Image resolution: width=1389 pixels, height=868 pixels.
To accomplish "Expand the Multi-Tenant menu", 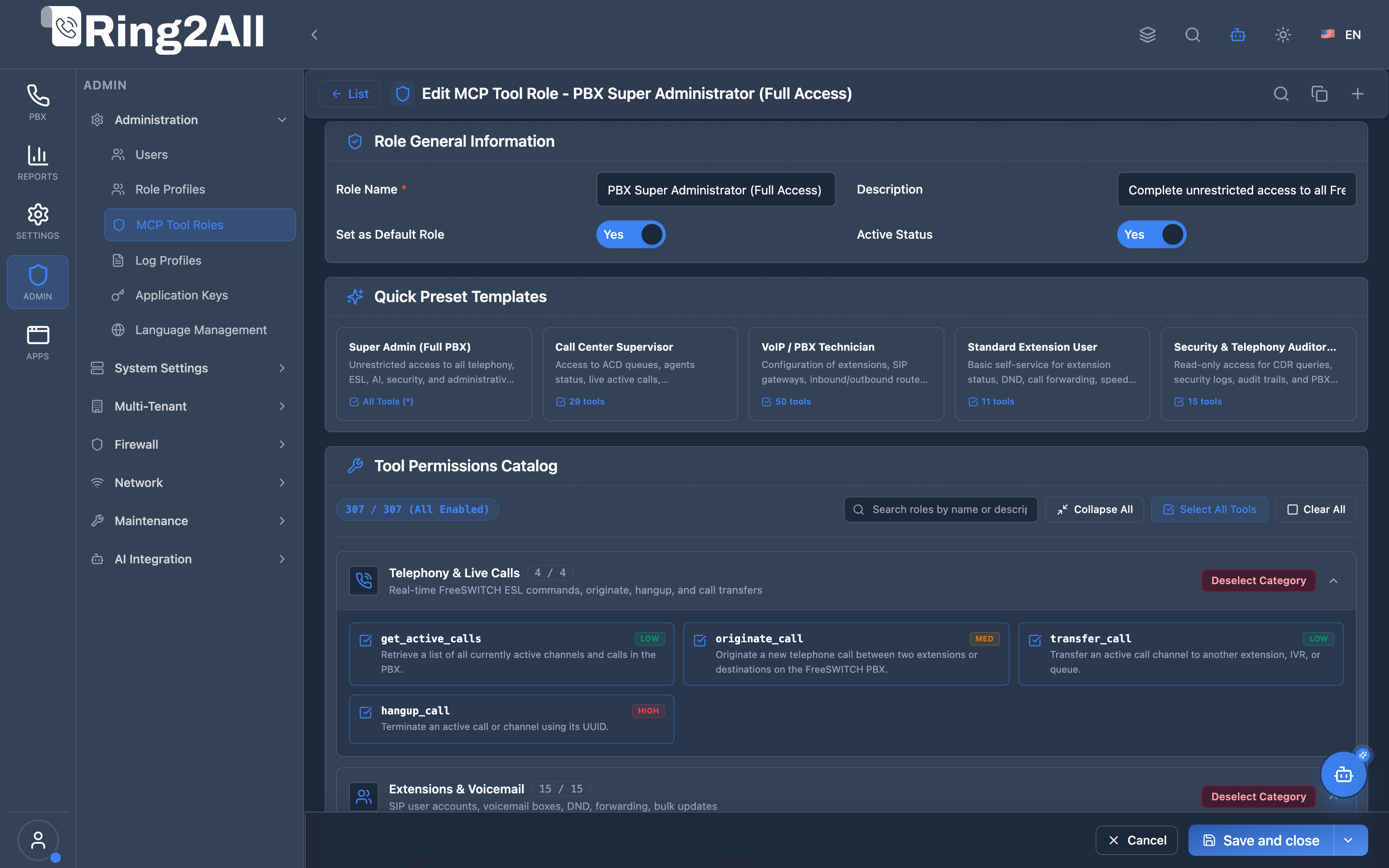I will pos(189,406).
